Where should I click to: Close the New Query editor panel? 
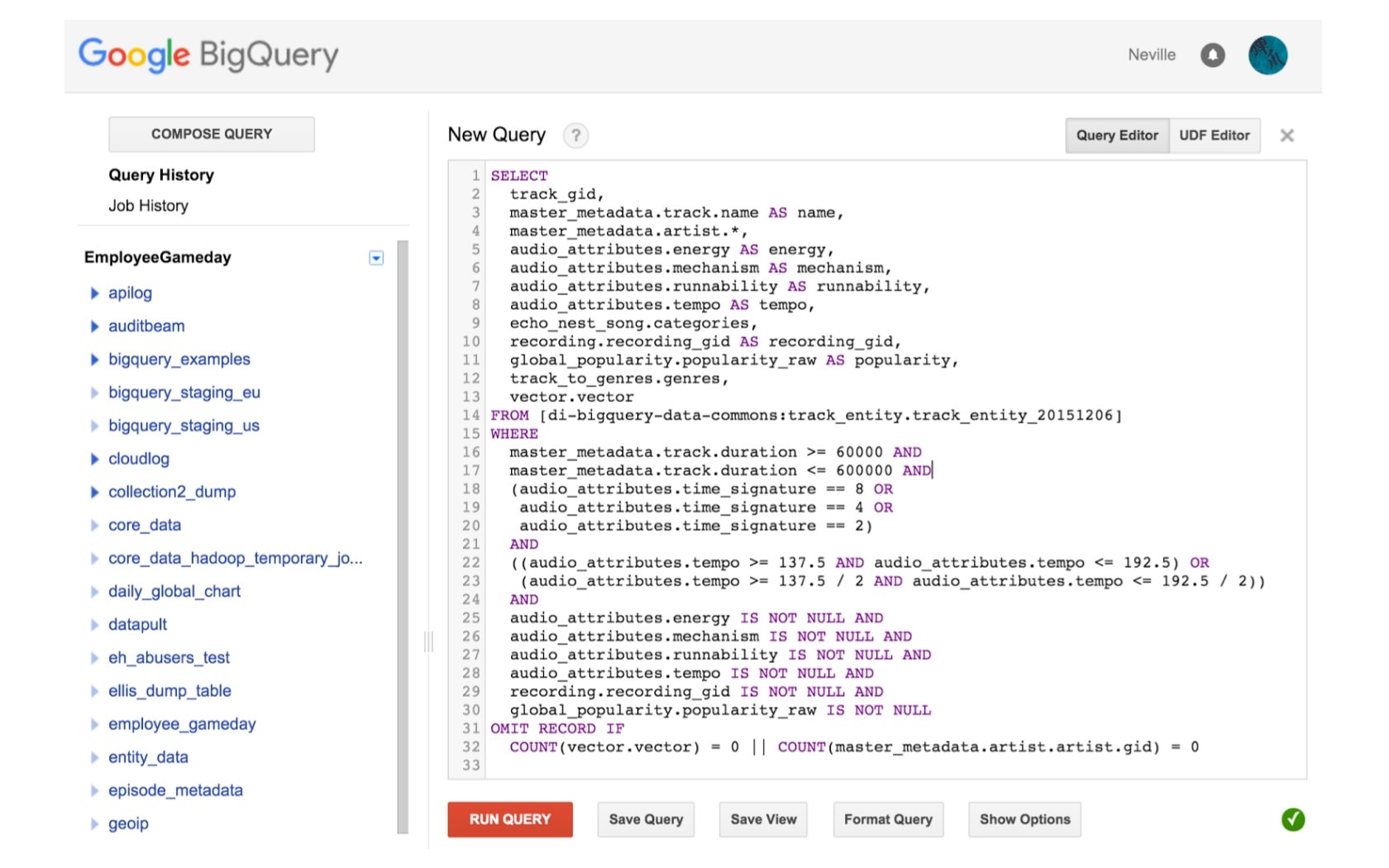[1287, 136]
